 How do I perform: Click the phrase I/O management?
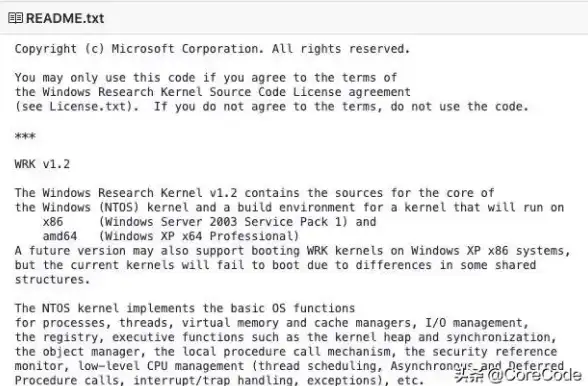474,323
